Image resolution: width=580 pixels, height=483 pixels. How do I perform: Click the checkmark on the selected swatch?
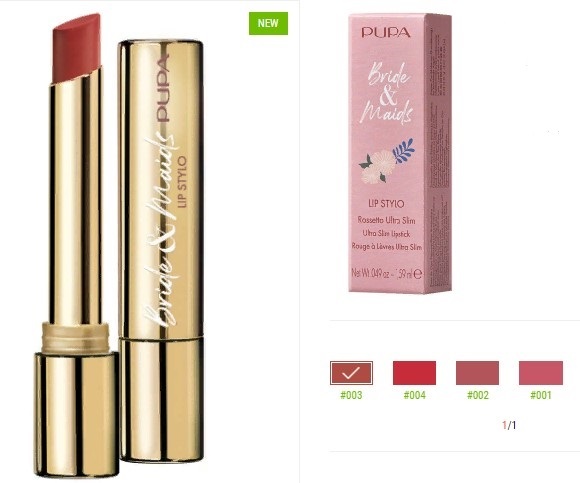(351, 373)
